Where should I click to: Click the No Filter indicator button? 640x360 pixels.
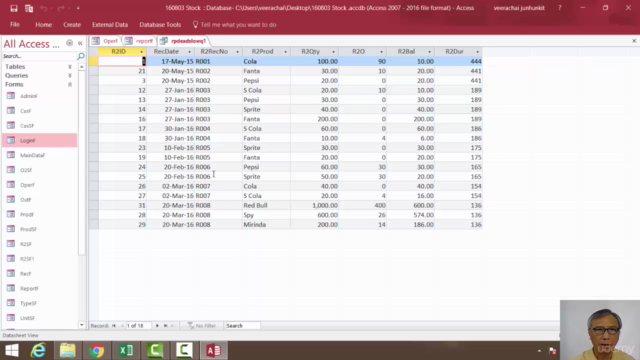[x=202, y=326]
